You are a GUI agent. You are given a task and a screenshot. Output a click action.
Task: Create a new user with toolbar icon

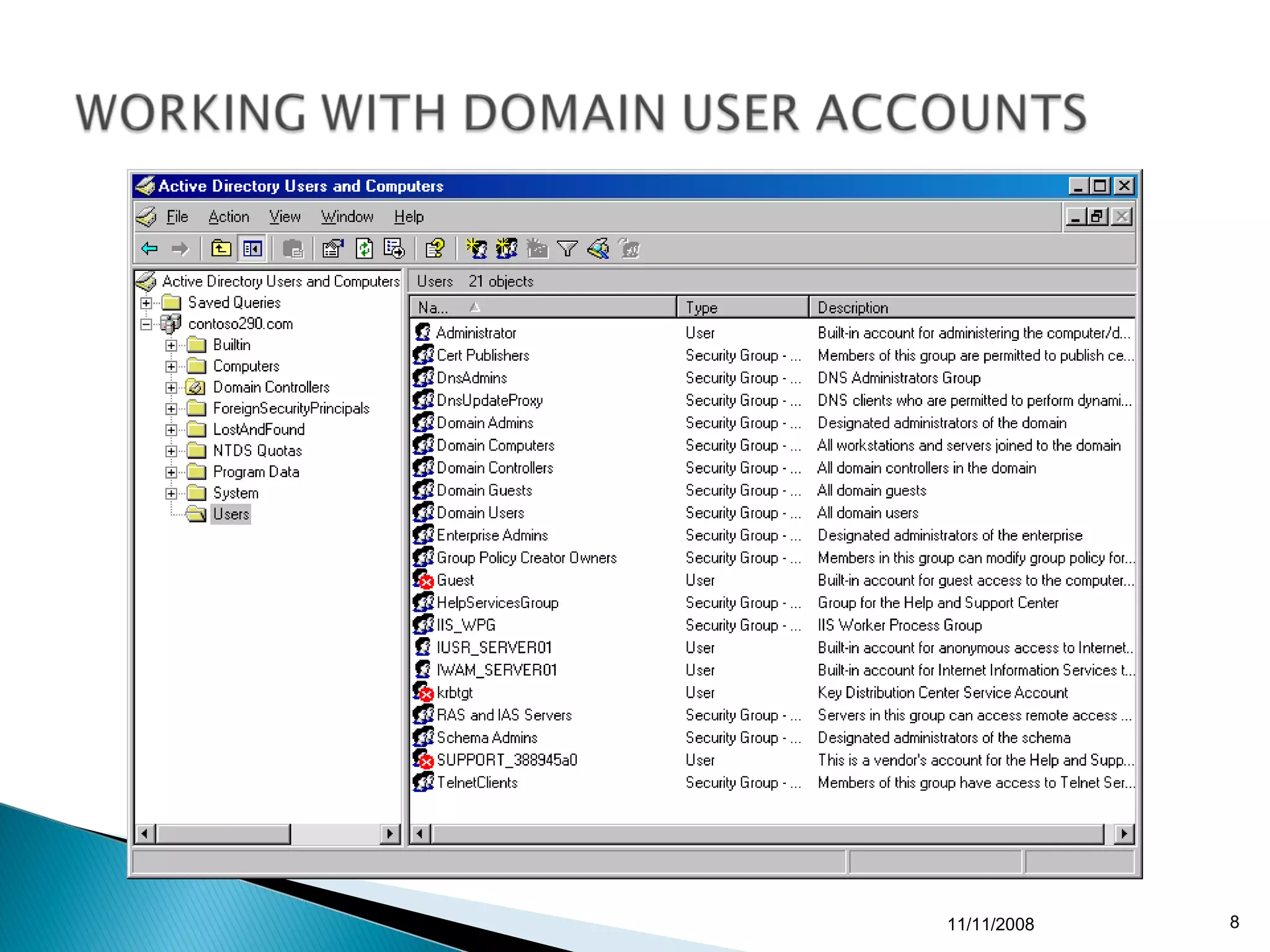tap(476, 249)
